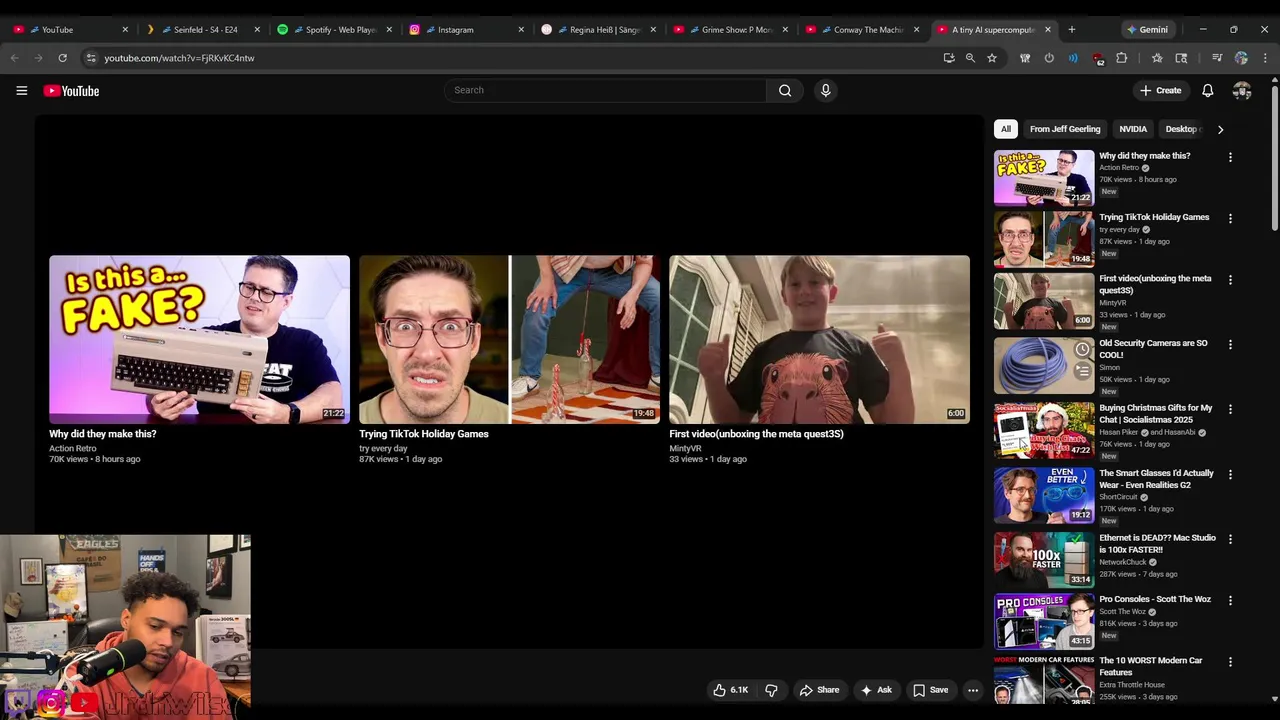This screenshot has height=720, width=1280.
Task: Click the Share button
Action: (819, 690)
